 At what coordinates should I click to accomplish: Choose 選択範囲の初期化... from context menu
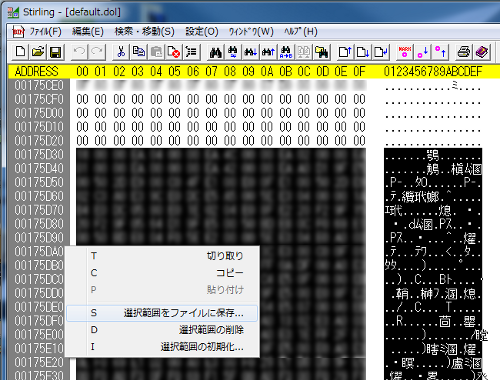(163, 347)
